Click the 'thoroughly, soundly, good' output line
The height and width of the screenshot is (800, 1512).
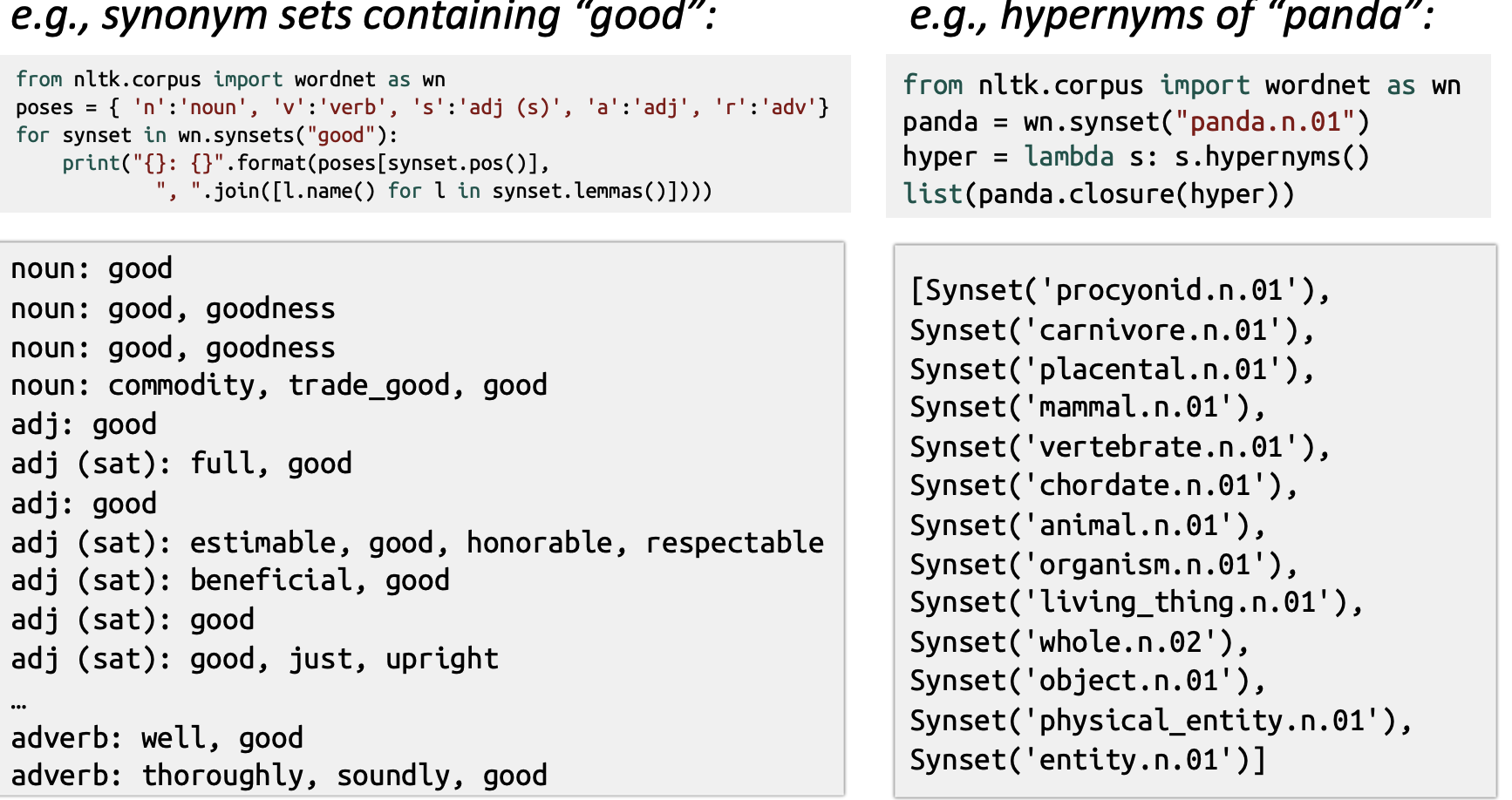(x=279, y=776)
